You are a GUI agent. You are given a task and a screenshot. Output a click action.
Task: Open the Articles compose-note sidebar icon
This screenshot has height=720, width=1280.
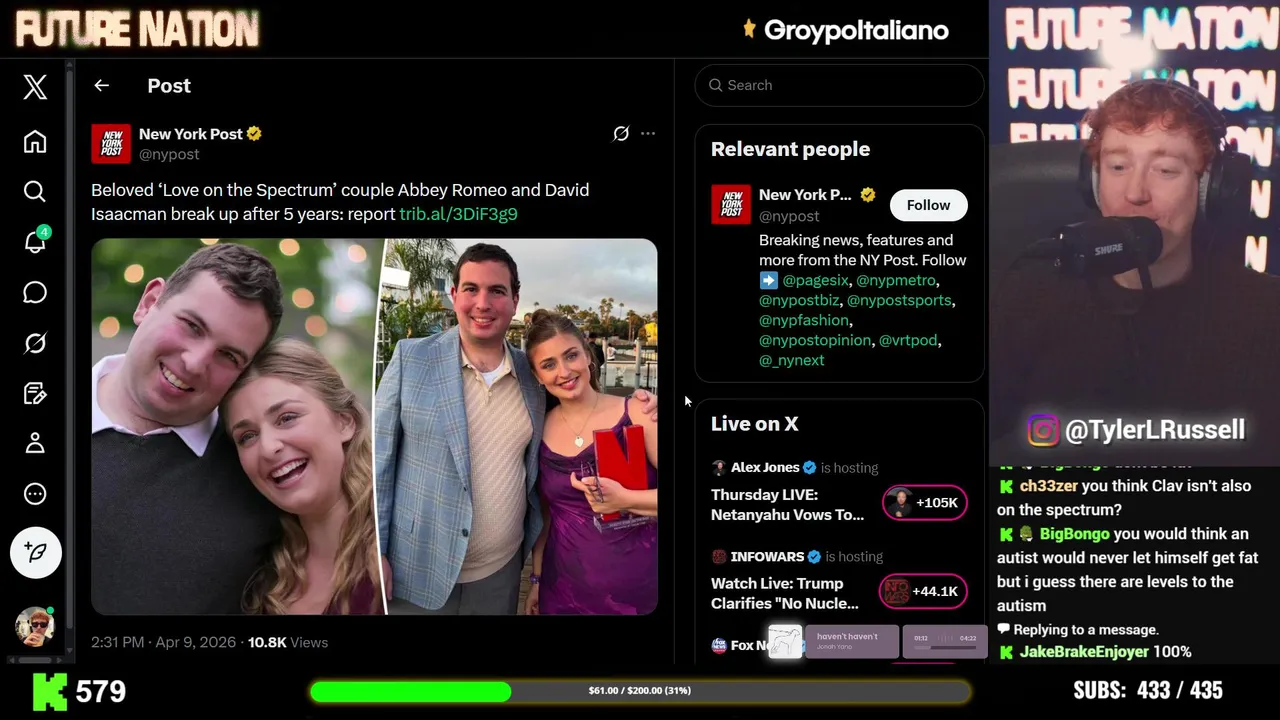pyautogui.click(x=35, y=393)
